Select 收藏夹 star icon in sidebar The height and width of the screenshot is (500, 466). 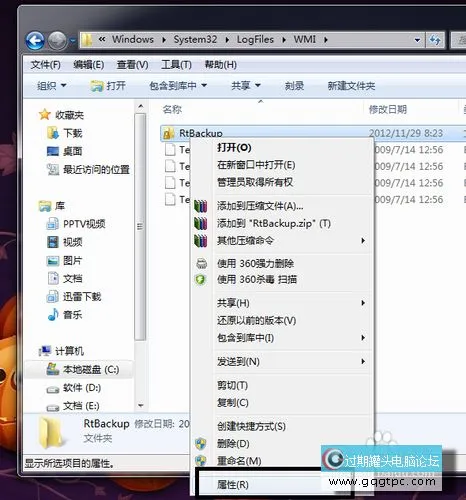coord(45,115)
